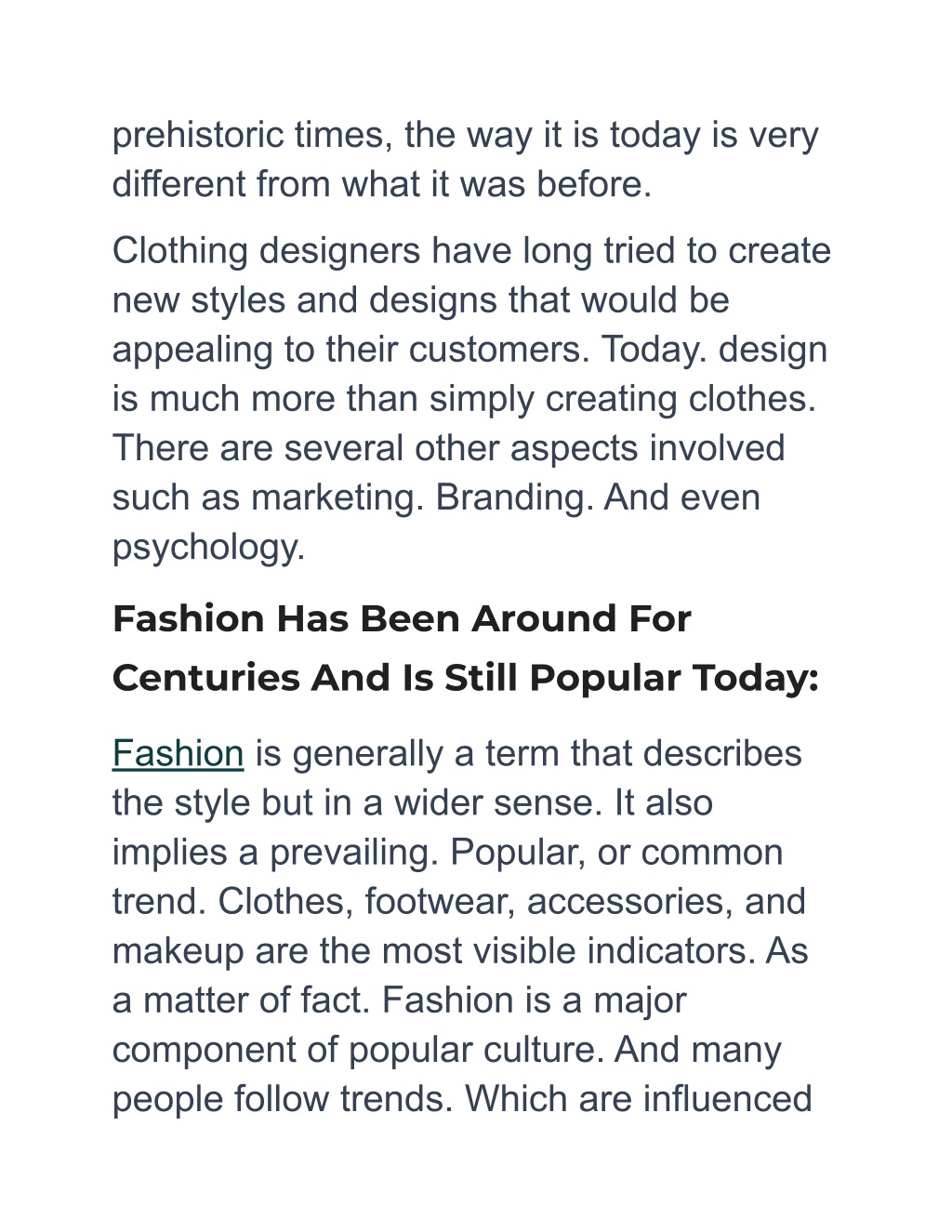Click the word 'prevailing.' in the text
952x1232 pixels.
(354, 853)
